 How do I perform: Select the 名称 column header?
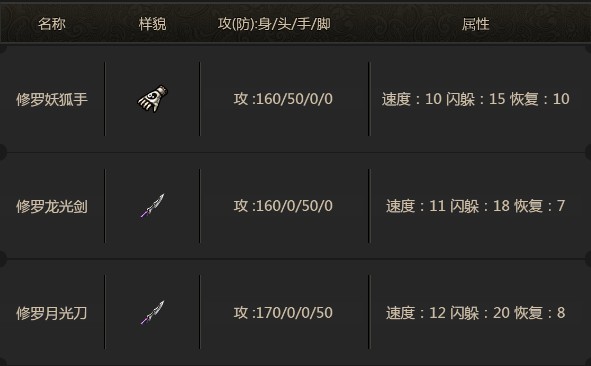52,24
